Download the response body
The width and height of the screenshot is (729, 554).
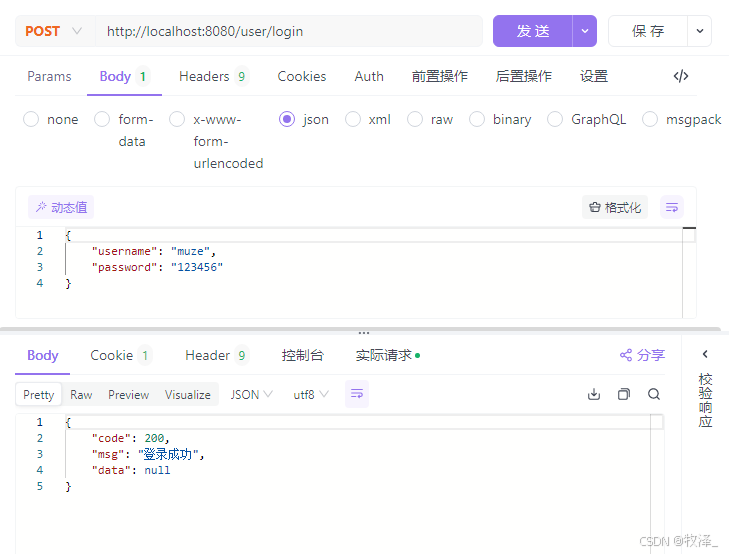click(x=594, y=394)
